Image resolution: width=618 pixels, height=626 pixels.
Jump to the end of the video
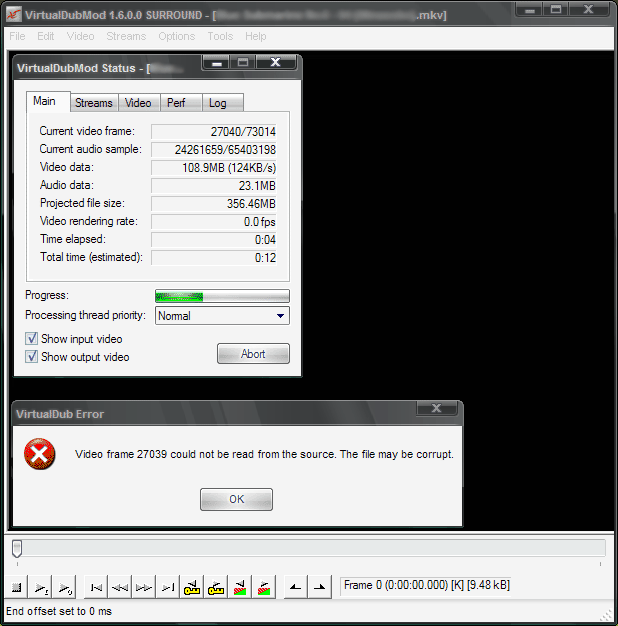pos(168,587)
